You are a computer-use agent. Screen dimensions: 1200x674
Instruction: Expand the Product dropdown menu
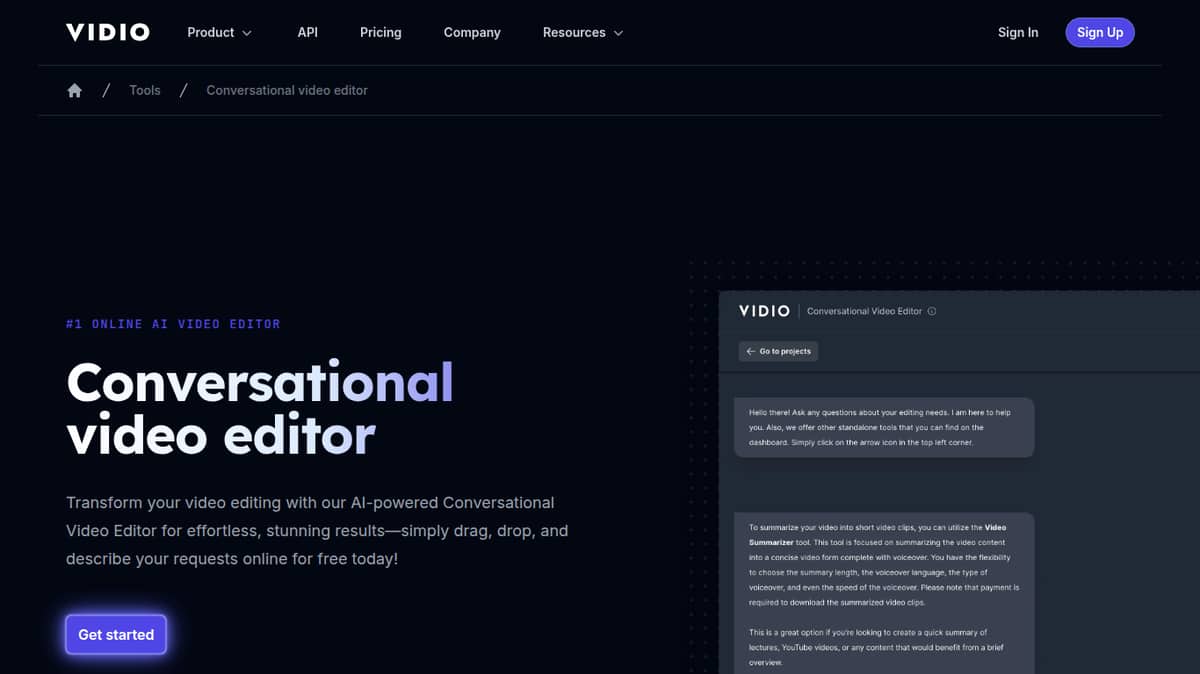tap(220, 32)
